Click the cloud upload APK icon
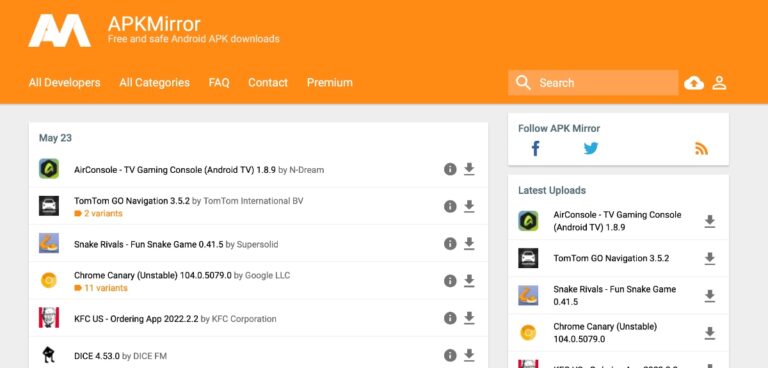The width and height of the screenshot is (768, 368). coord(694,83)
